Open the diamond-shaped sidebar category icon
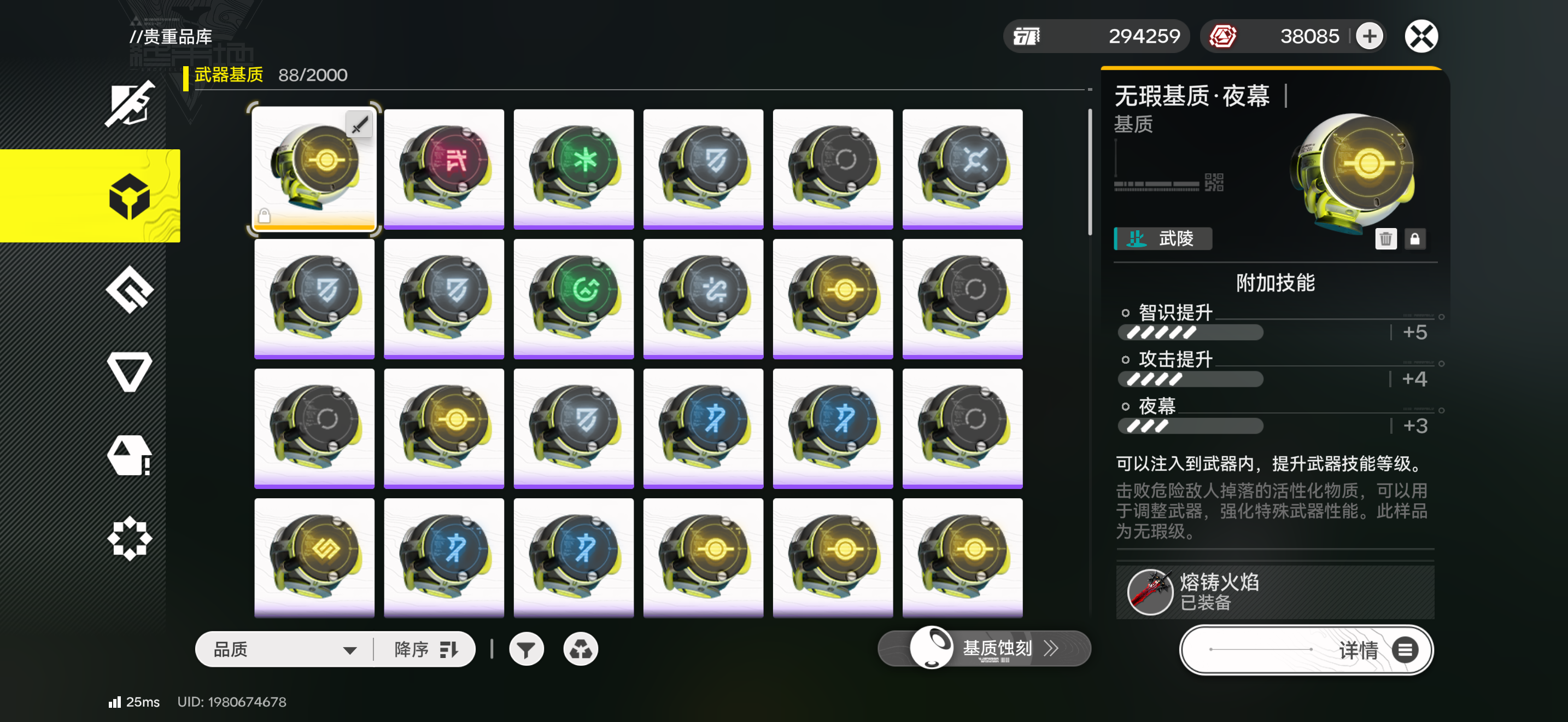The image size is (1568, 722). [130, 290]
